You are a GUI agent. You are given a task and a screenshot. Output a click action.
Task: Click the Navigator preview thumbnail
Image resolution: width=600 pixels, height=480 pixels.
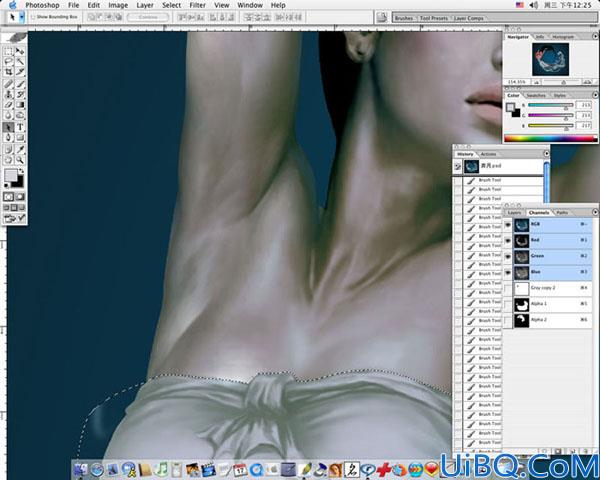[550, 59]
